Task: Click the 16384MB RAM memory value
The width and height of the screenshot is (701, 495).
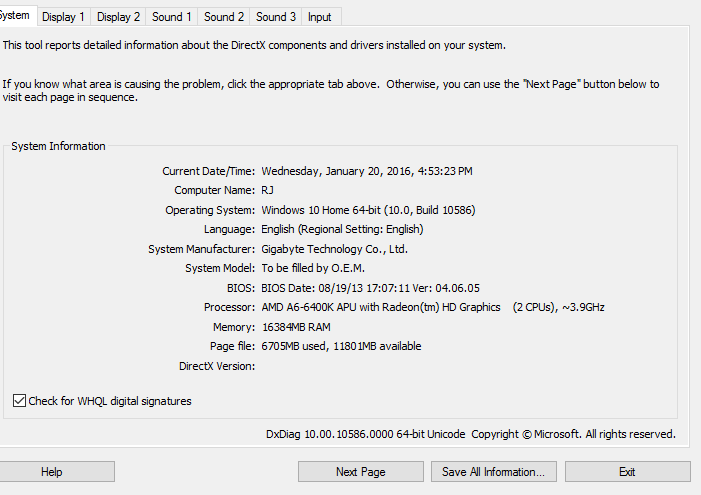Action: 295,327
